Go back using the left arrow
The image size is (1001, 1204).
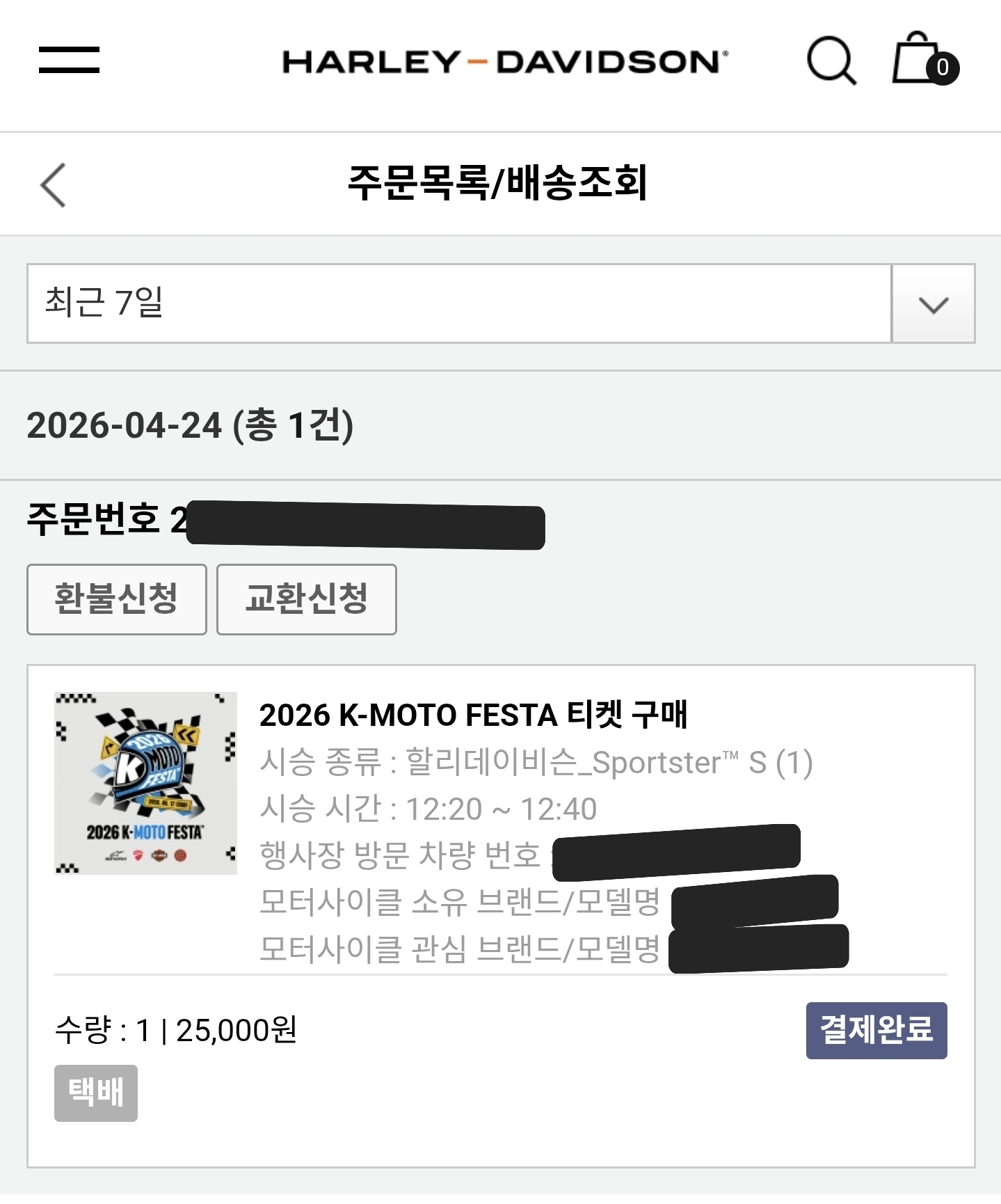coord(54,185)
